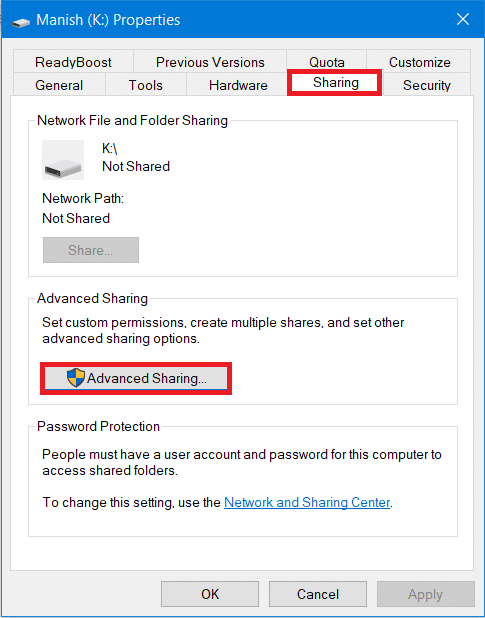Close the Manish (K:) Properties dialog
Screen dimensions: 485x618
point(463,19)
